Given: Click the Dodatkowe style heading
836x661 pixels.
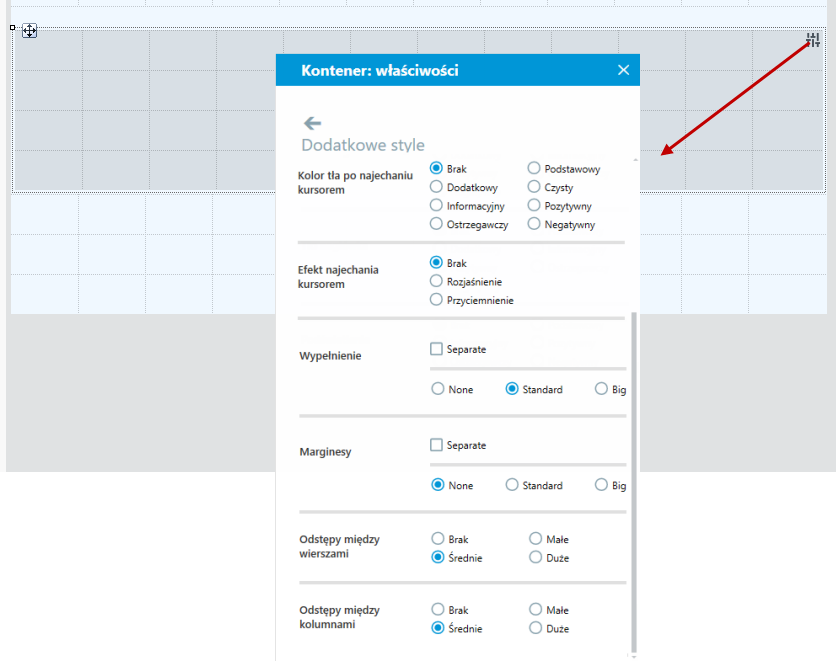Looking at the screenshot, I should (363, 145).
